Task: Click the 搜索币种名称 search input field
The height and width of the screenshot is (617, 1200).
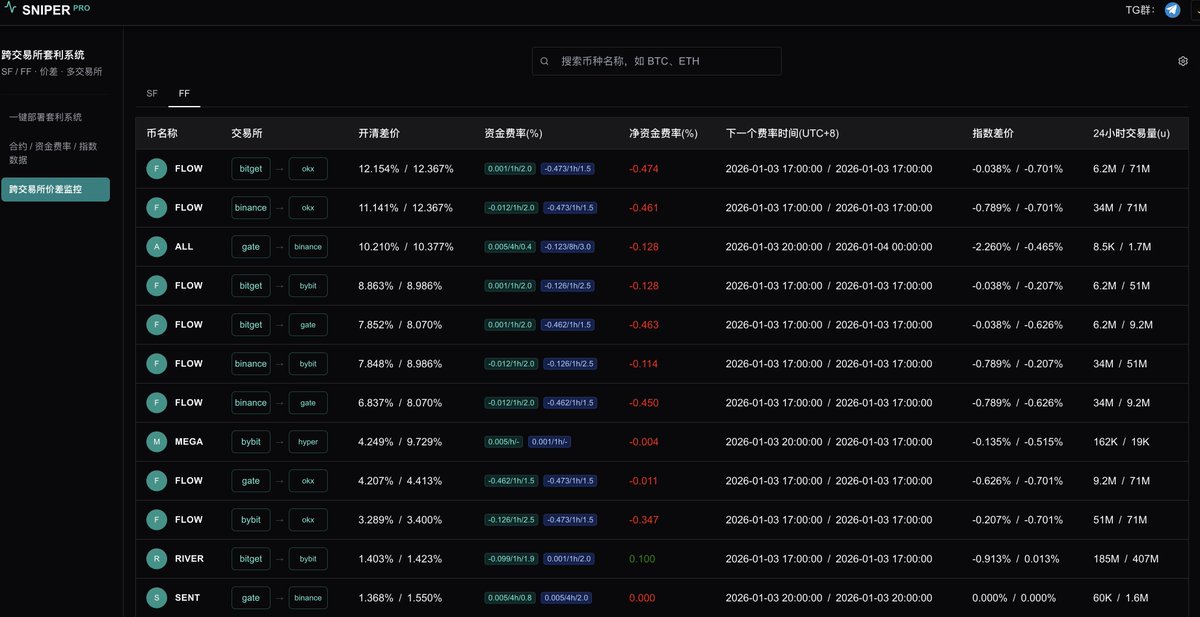Action: click(656, 61)
